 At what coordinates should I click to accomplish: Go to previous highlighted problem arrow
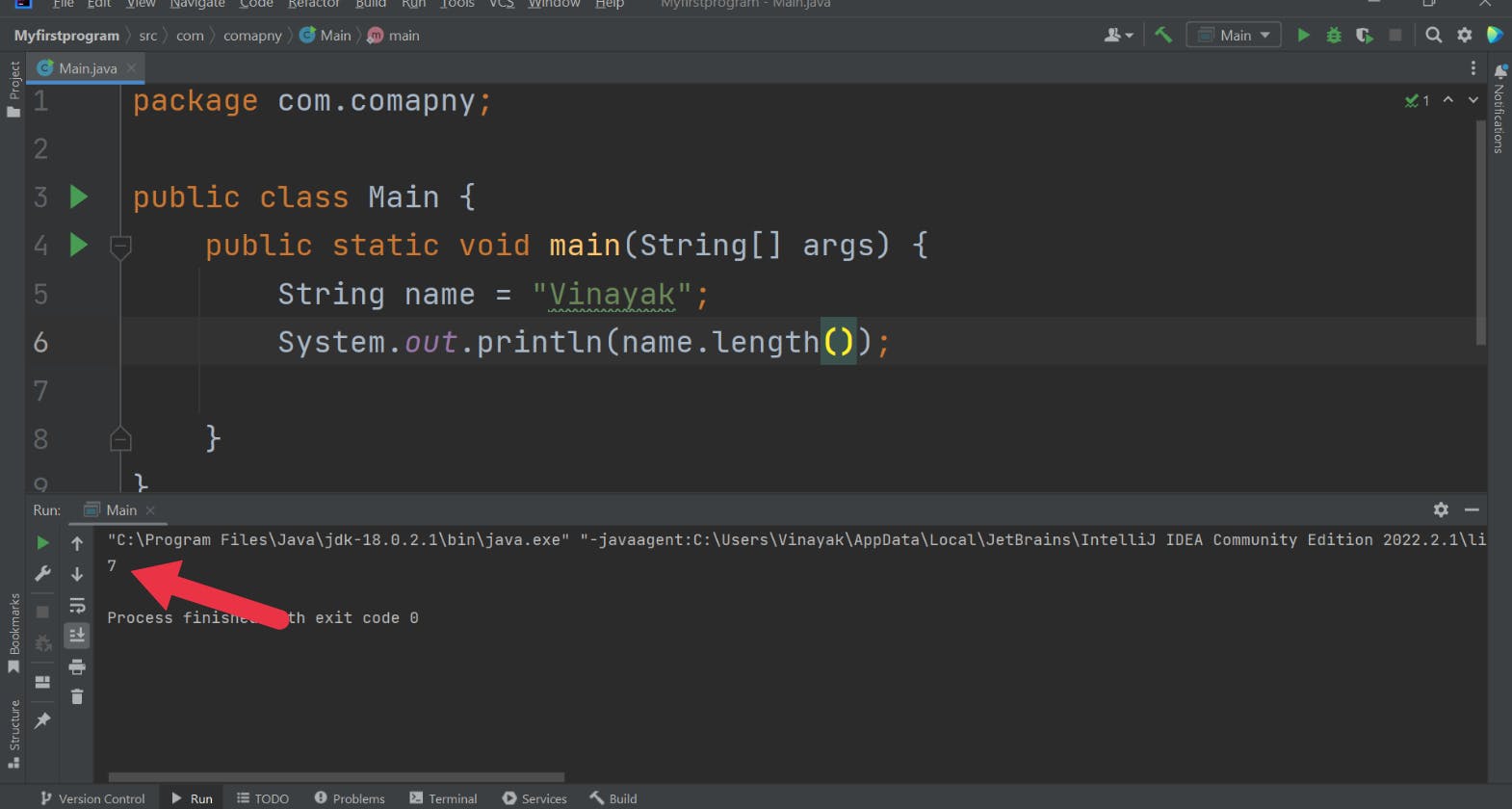tap(1447, 100)
